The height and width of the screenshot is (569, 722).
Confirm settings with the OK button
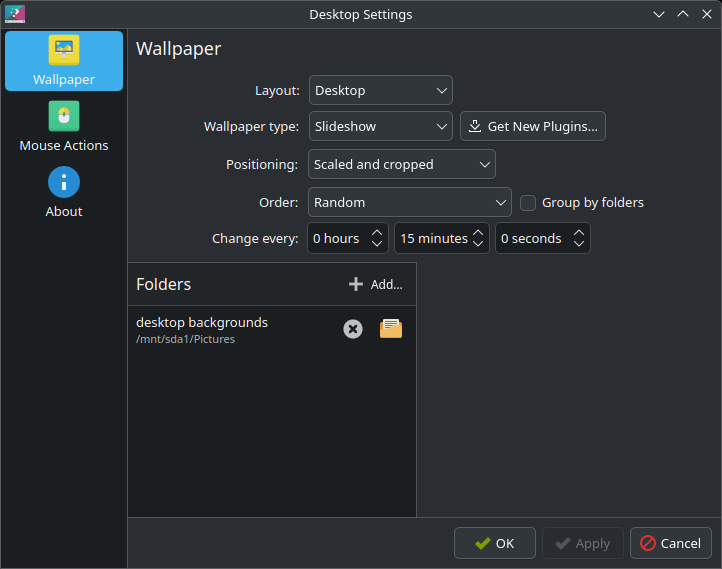(x=495, y=543)
